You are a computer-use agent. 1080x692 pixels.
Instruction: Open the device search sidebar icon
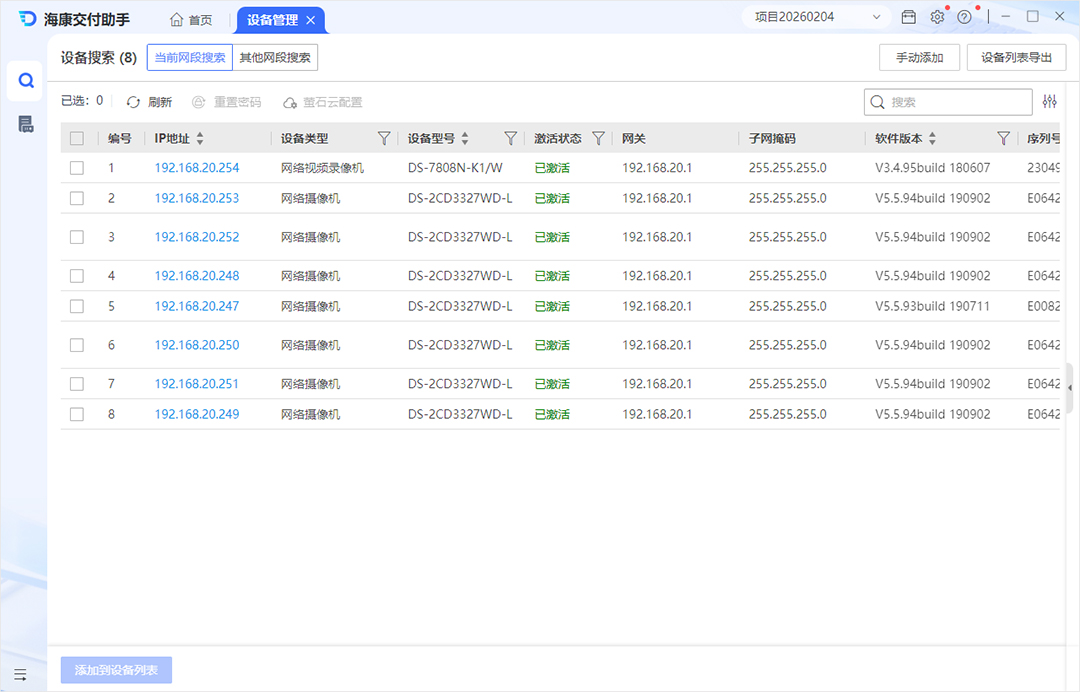click(26, 81)
